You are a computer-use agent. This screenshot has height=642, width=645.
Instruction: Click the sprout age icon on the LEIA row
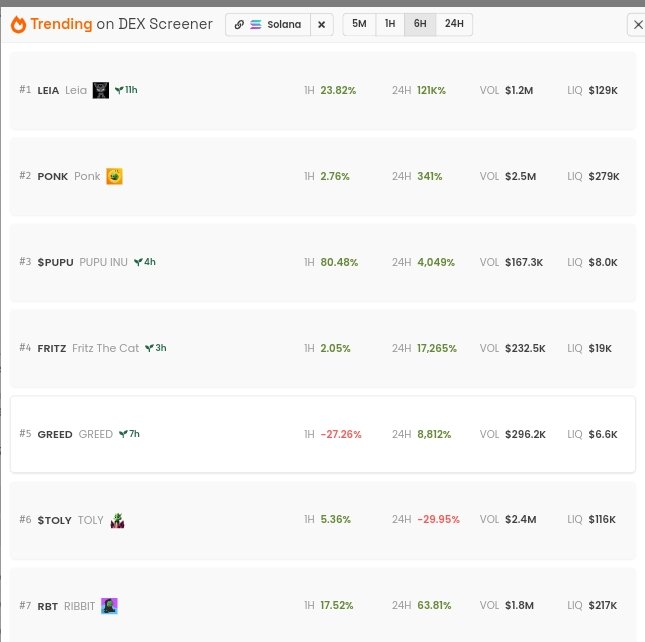[x=119, y=90]
